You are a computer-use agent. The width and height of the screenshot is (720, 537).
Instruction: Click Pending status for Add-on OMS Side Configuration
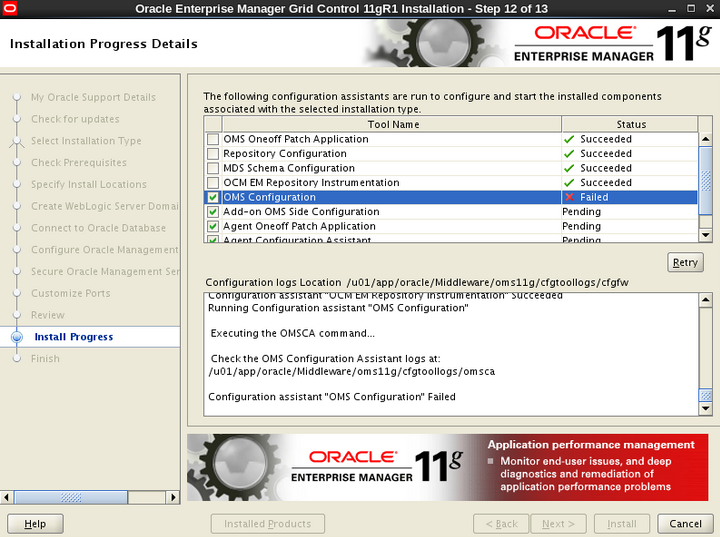581,212
